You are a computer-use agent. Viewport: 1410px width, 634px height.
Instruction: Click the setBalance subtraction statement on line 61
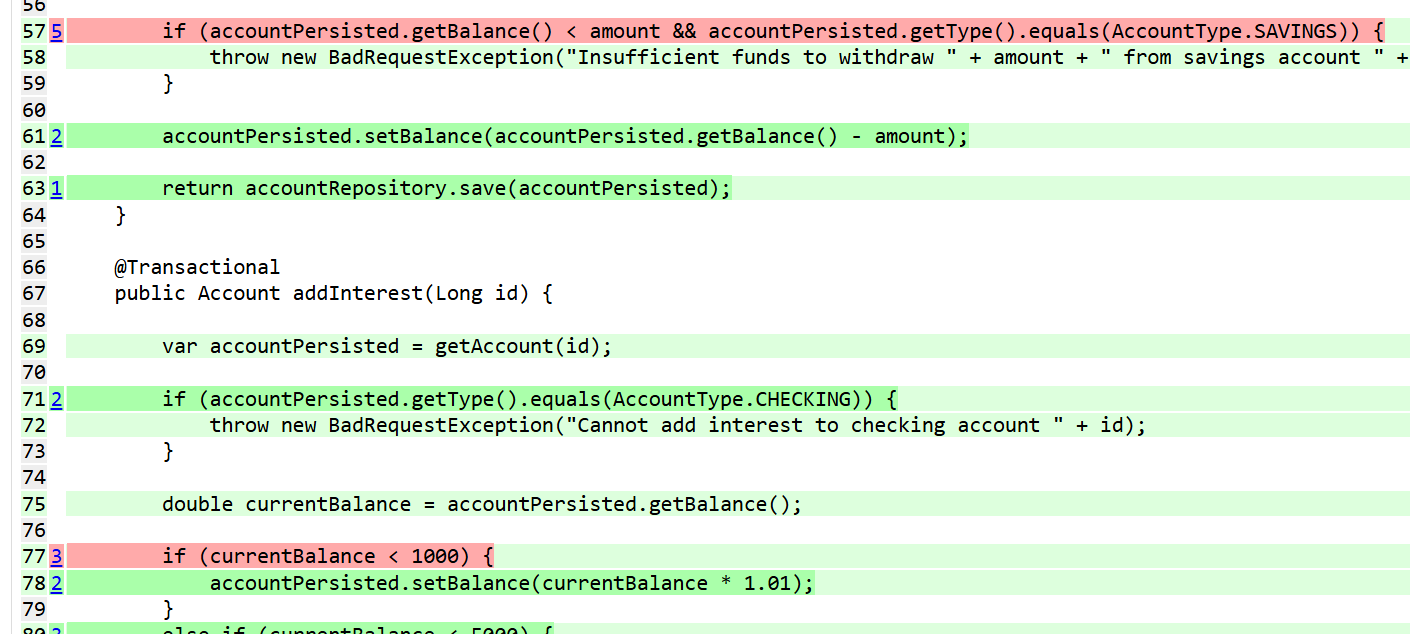click(565, 137)
